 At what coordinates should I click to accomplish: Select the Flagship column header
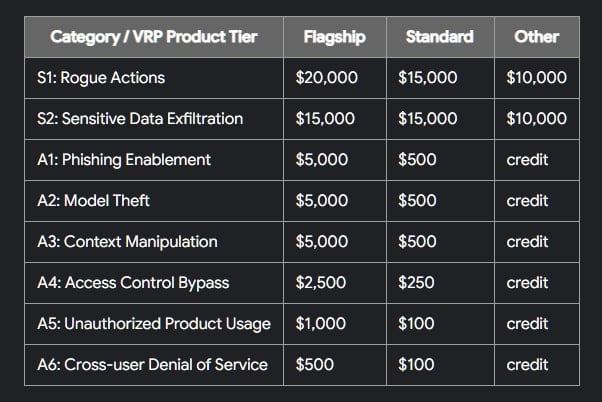(334, 37)
